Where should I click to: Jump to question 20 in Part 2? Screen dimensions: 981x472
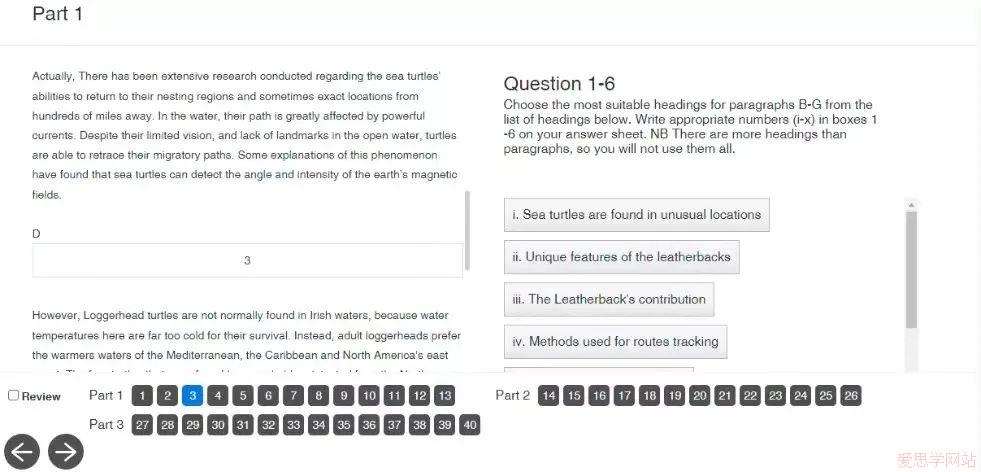700,396
